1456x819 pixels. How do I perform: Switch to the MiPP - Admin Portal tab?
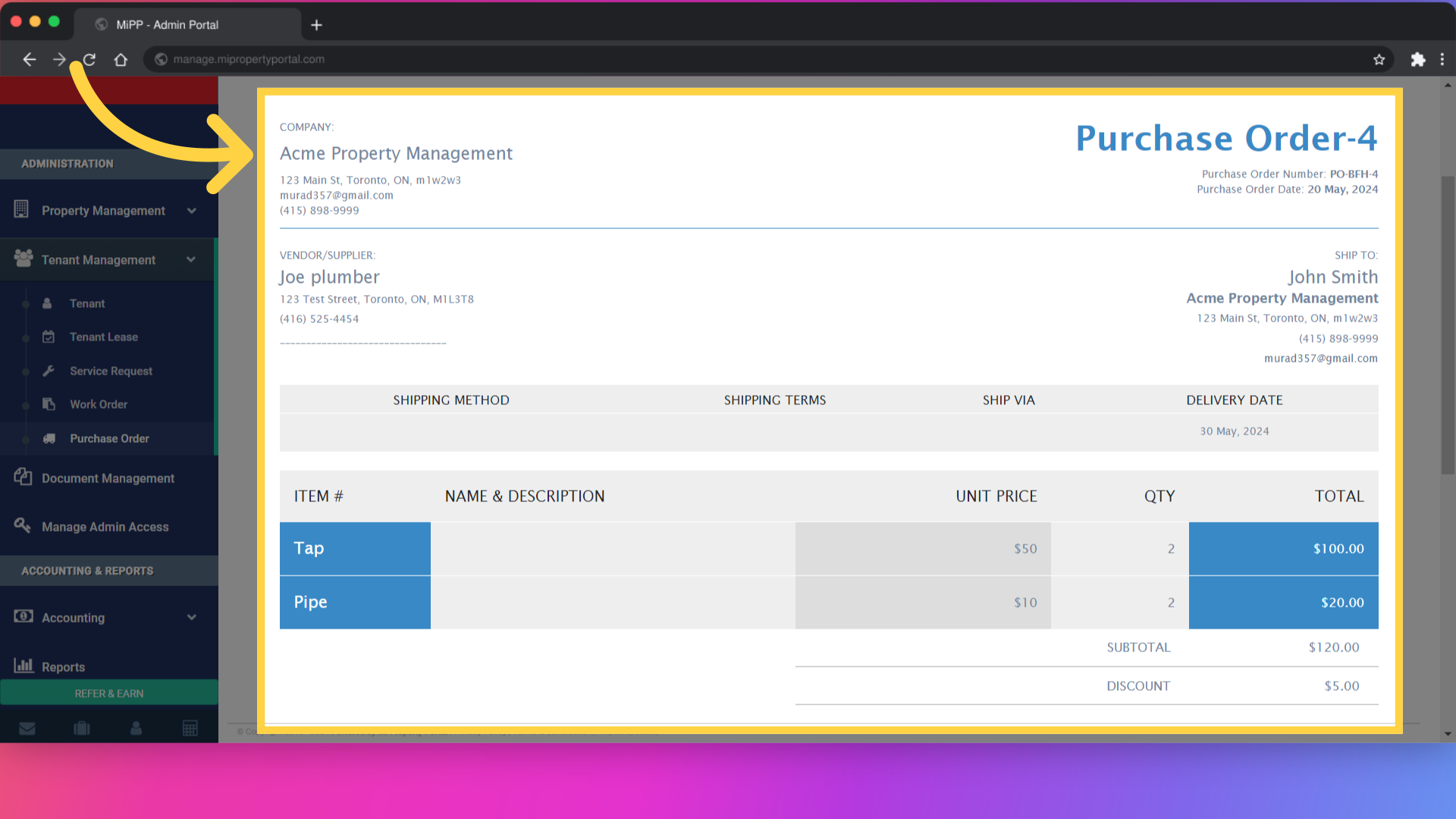point(166,24)
